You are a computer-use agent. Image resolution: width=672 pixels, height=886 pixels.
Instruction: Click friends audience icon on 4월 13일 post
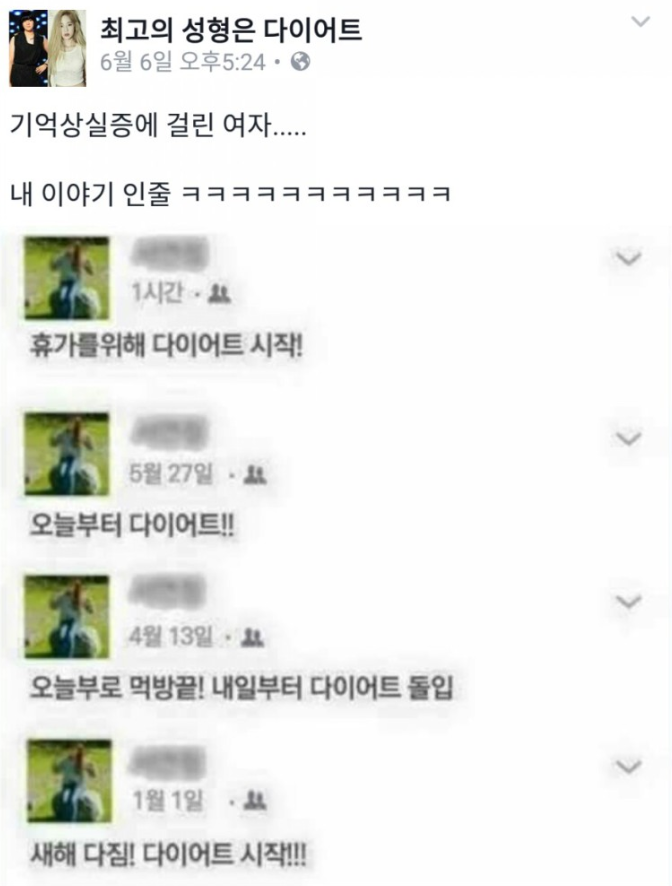(x=252, y=638)
